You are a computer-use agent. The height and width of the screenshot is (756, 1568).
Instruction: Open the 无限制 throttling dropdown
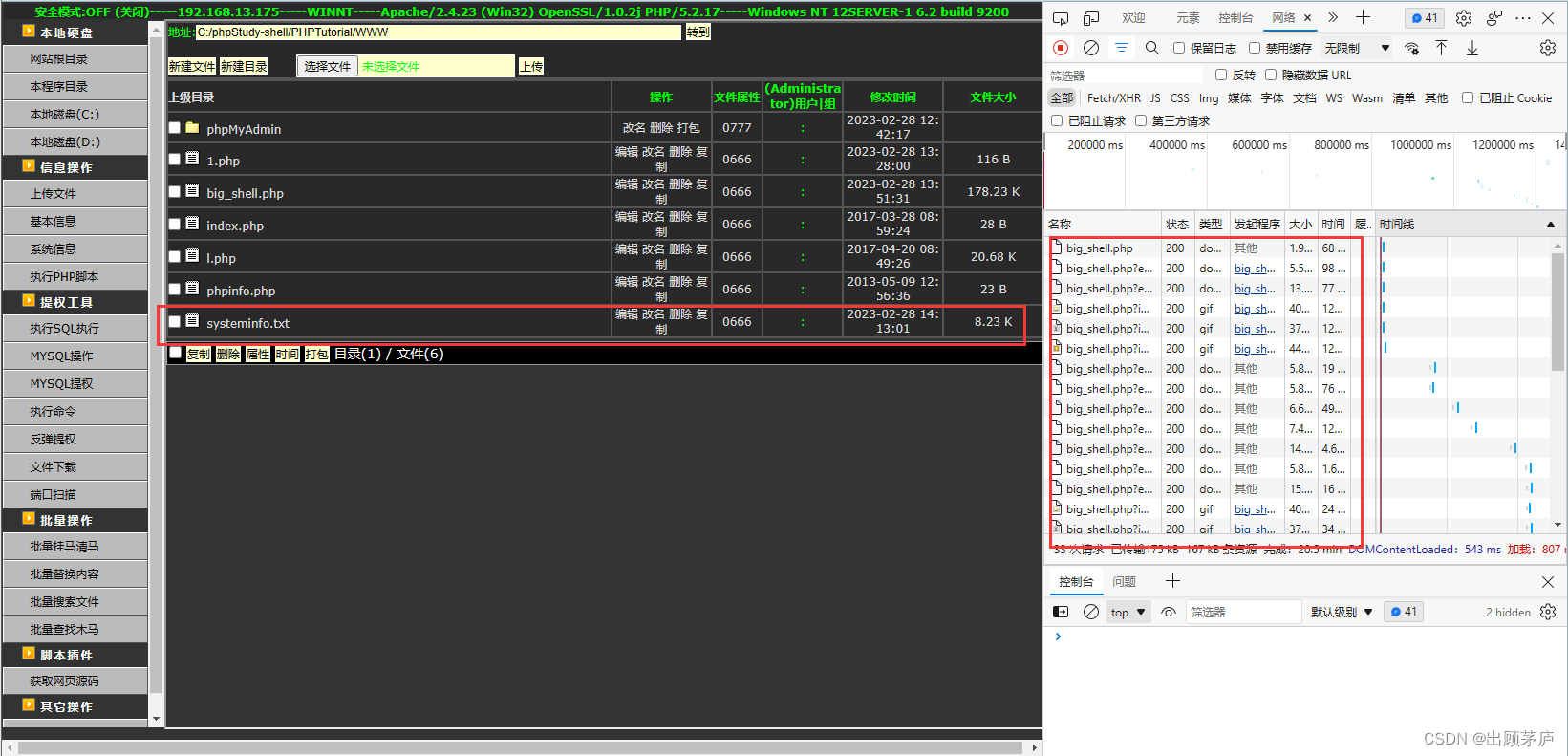pyautogui.click(x=1357, y=48)
